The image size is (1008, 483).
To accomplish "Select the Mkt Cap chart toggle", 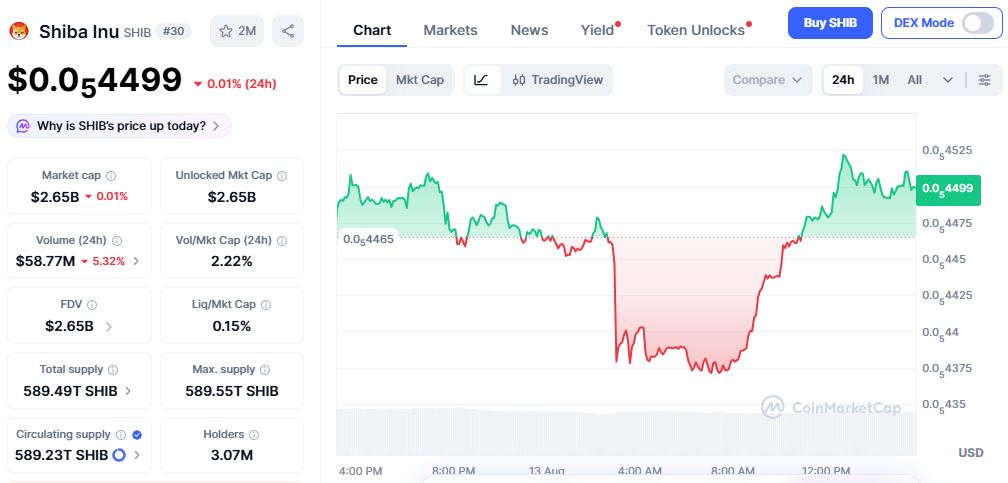I will point(420,80).
